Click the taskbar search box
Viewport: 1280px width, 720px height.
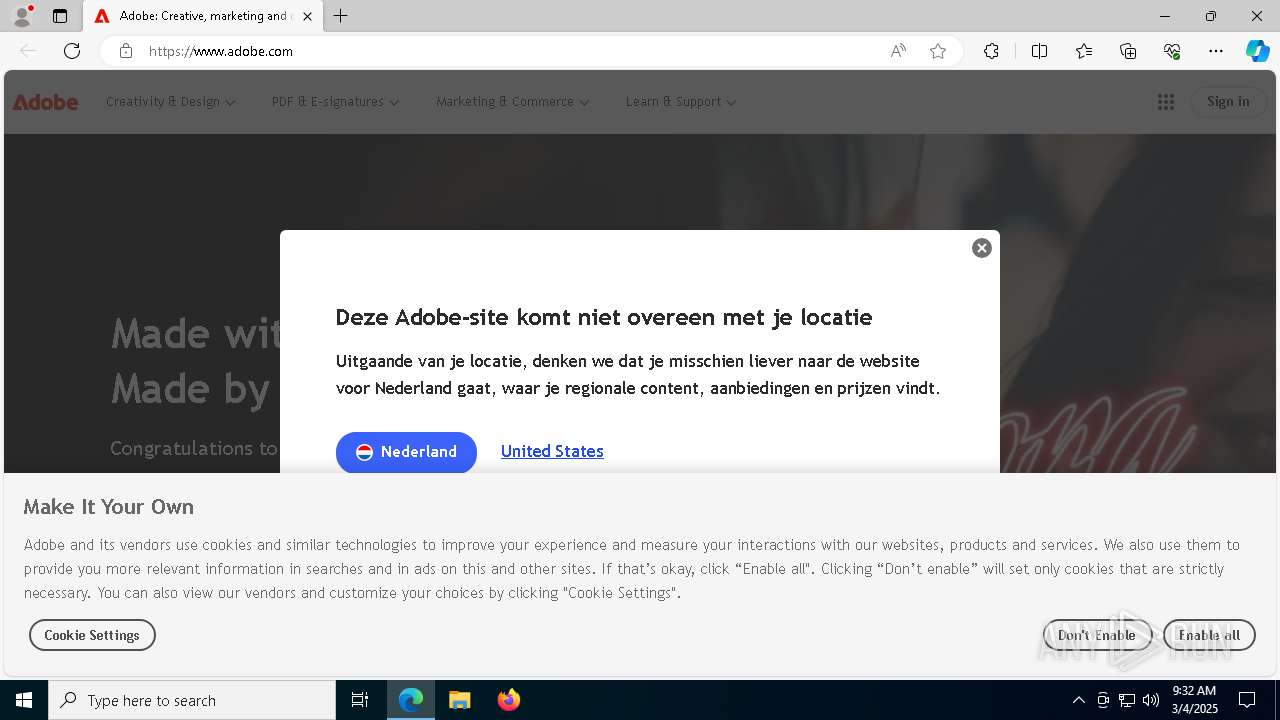[x=192, y=700]
